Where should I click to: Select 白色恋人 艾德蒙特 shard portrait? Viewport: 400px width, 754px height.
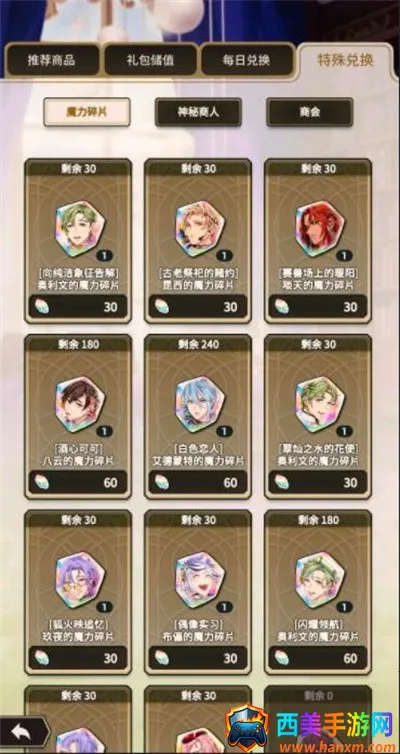(200, 404)
